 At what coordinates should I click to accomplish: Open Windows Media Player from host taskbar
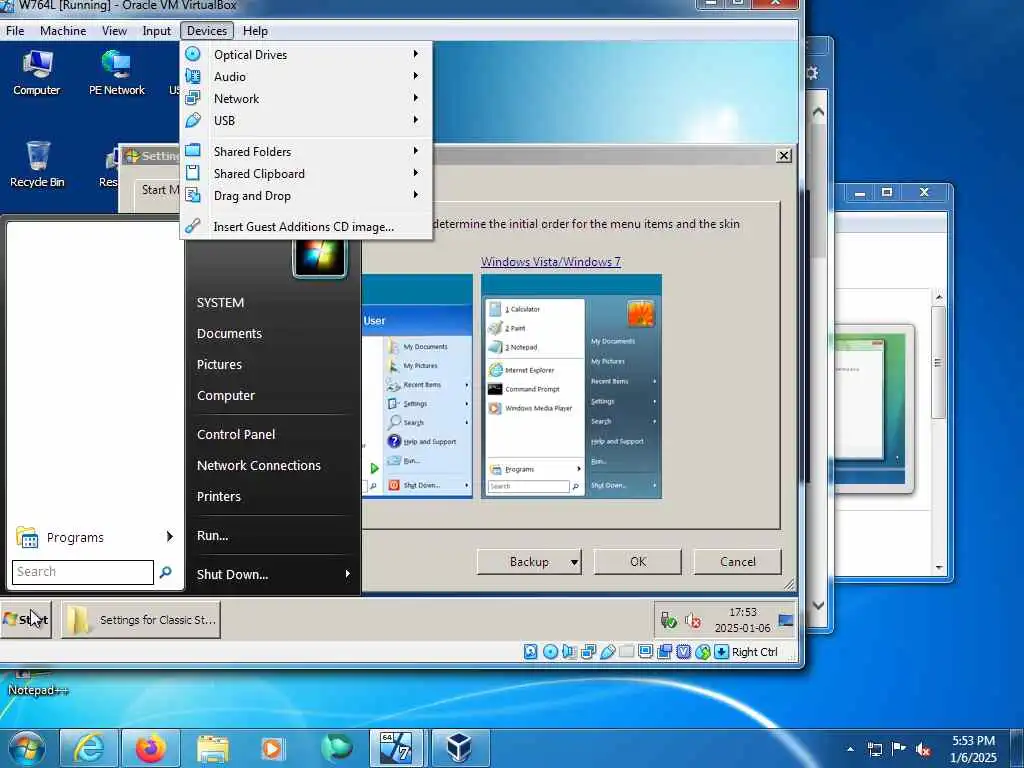[x=272, y=748]
